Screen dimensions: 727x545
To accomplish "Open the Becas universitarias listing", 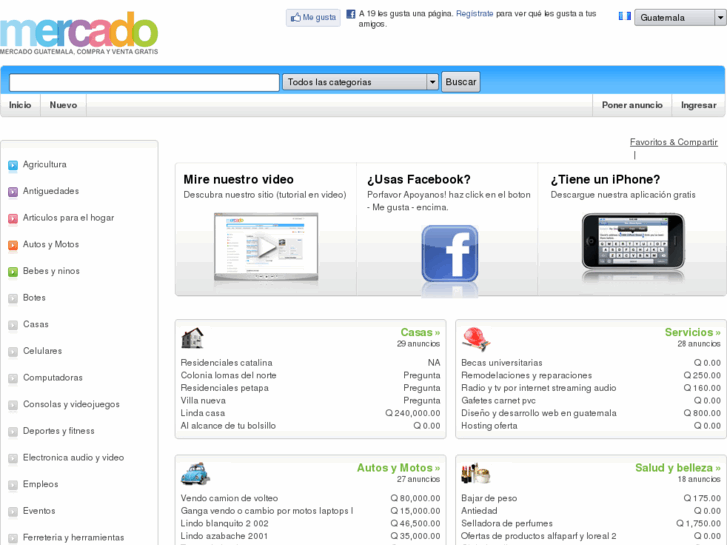I will point(502,363).
